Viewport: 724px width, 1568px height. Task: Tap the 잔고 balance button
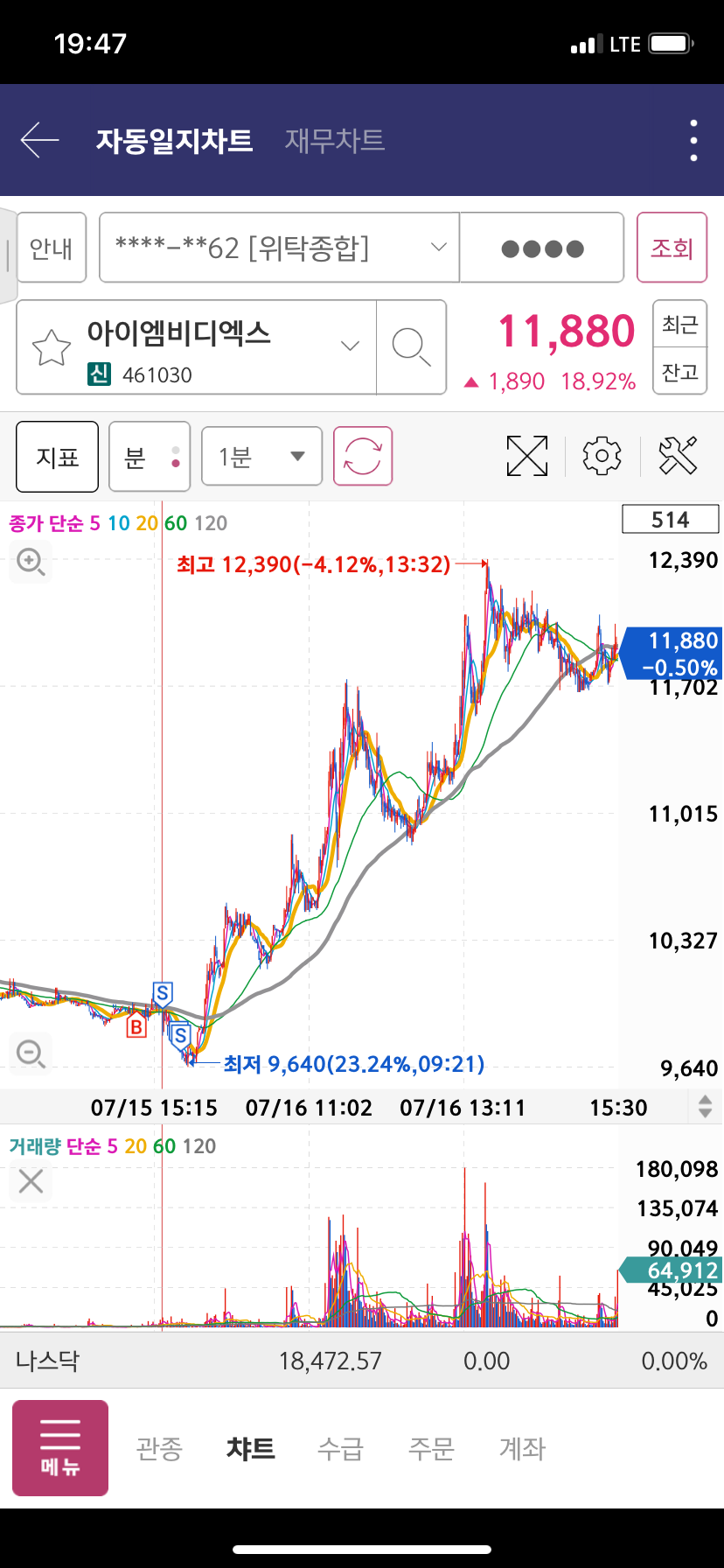pyautogui.click(x=679, y=372)
